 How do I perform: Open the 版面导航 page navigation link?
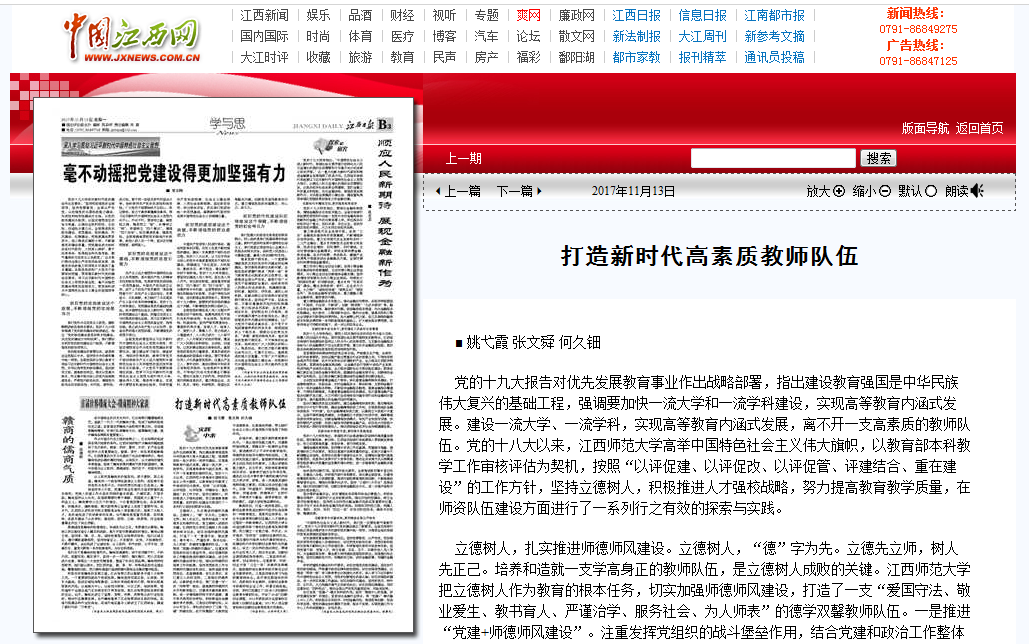point(925,128)
